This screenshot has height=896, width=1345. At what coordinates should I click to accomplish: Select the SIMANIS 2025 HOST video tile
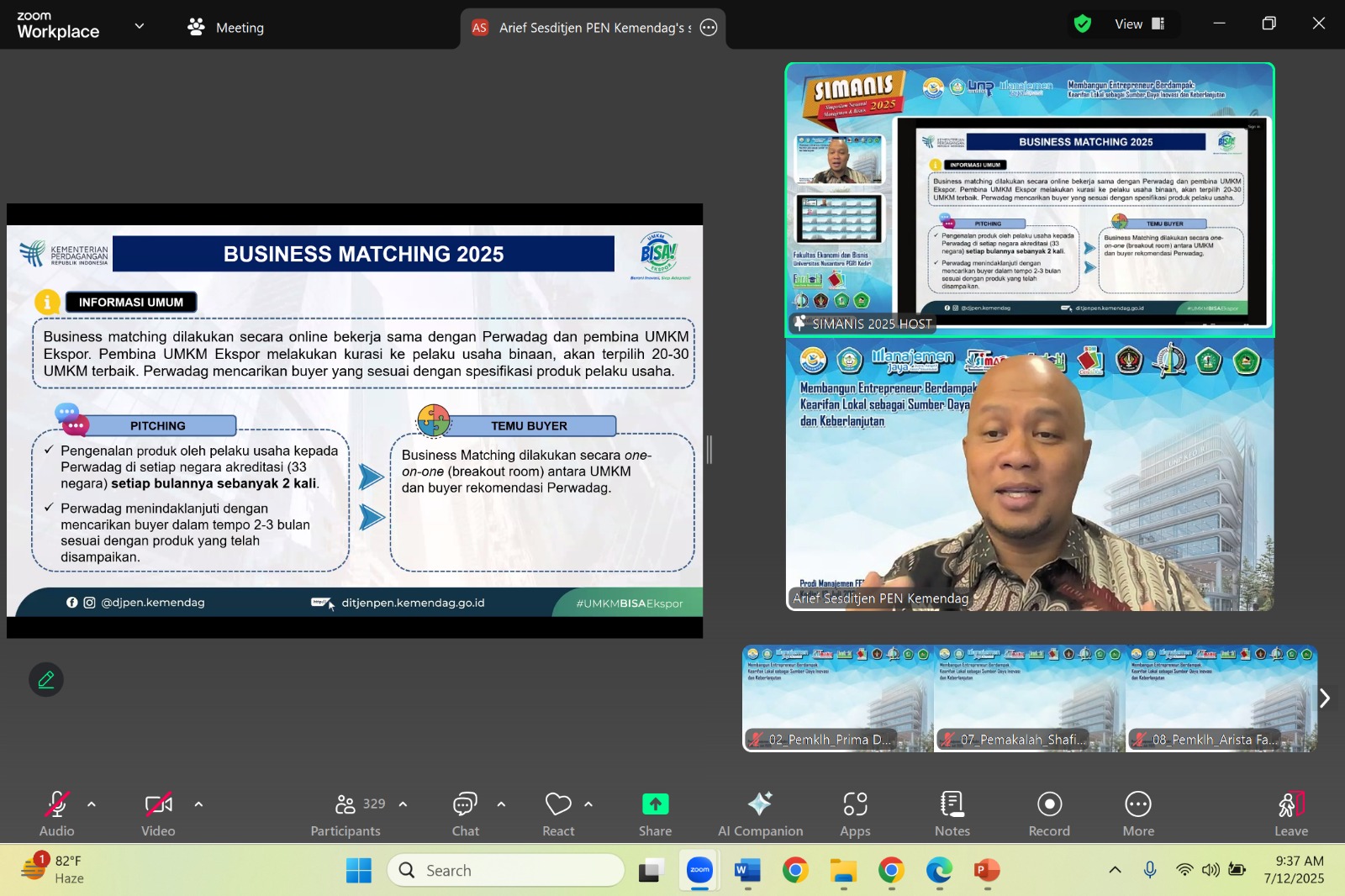pos(1030,200)
